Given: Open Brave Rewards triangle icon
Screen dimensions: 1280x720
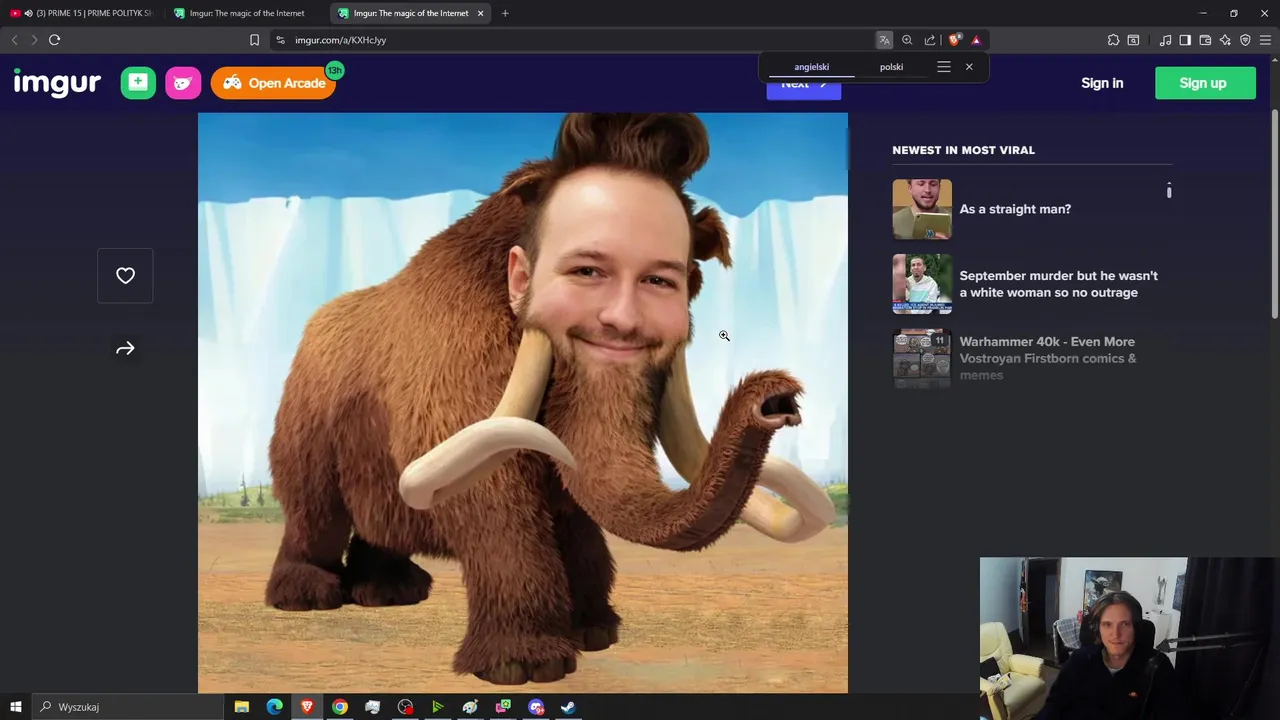Looking at the screenshot, I should tap(976, 40).
